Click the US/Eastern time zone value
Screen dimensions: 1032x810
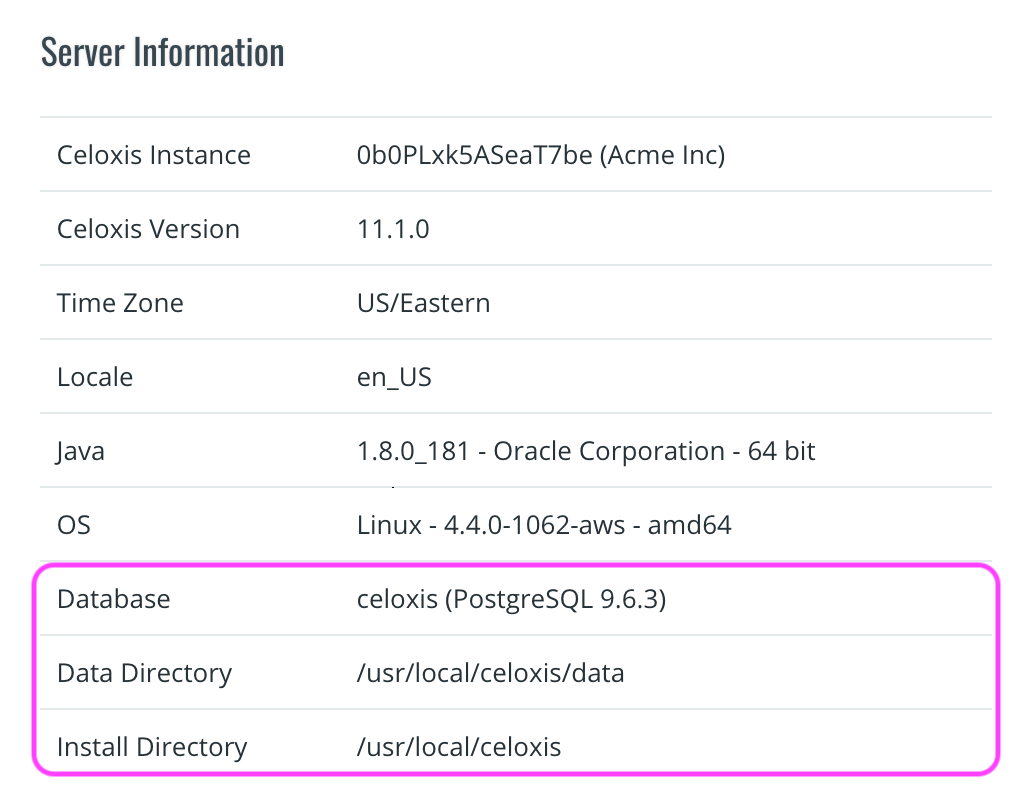pos(423,303)
